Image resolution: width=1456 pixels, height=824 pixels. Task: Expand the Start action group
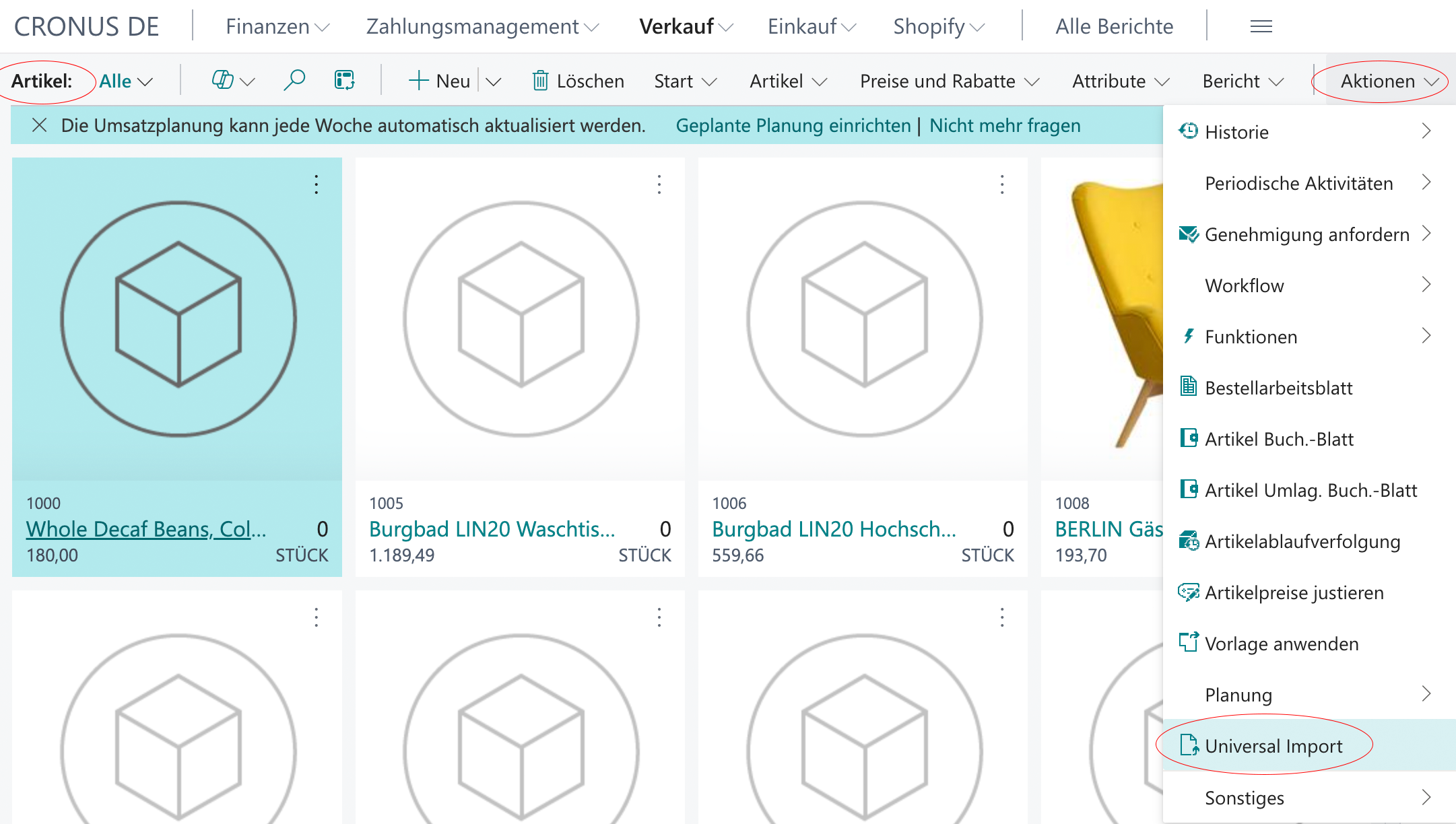pyautogui.click(x=685, y=81)
